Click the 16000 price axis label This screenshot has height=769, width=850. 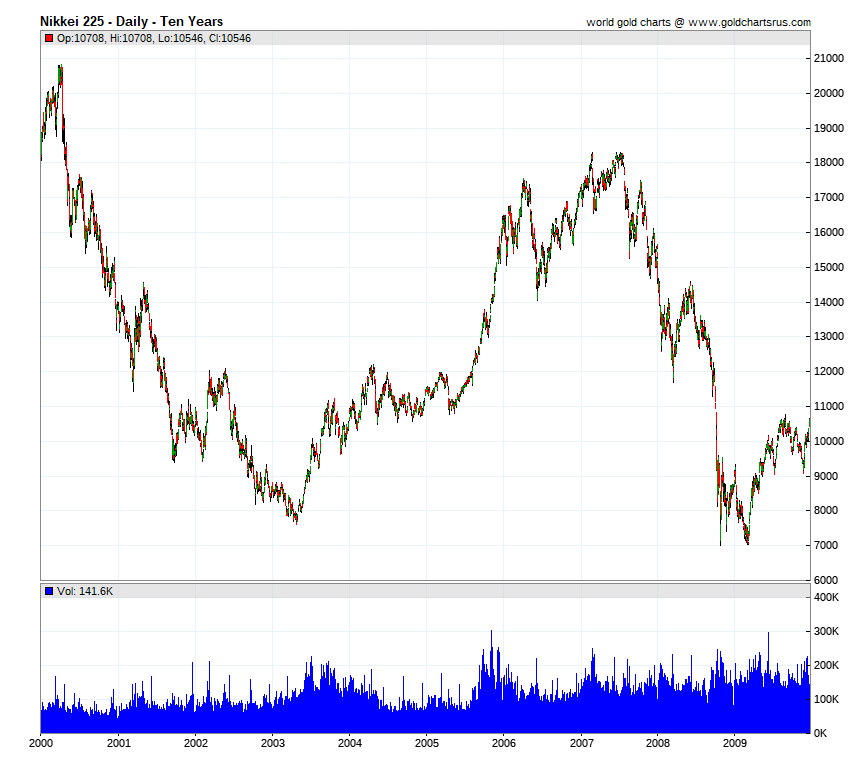coord(829,232)
